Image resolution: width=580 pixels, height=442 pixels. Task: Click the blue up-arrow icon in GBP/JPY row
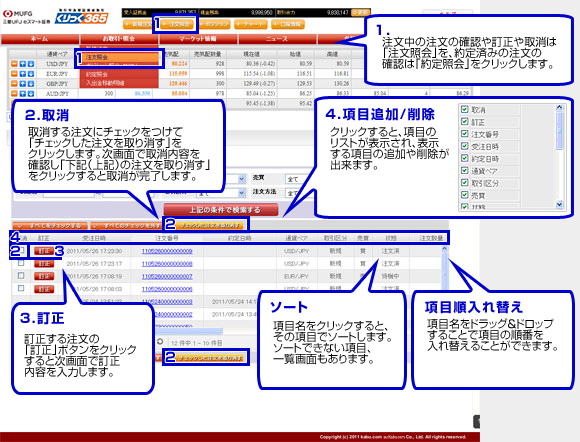23,84
